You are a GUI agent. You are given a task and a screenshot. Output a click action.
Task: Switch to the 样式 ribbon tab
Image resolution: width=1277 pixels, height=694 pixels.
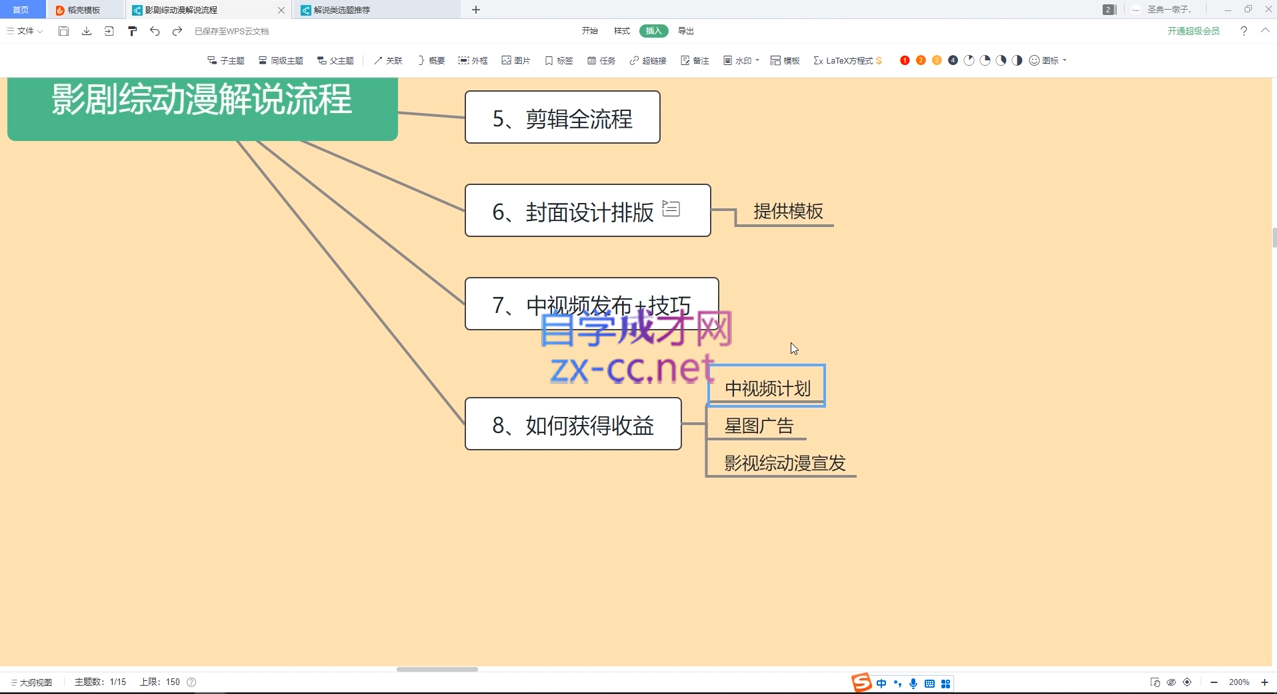coord(622,31)
